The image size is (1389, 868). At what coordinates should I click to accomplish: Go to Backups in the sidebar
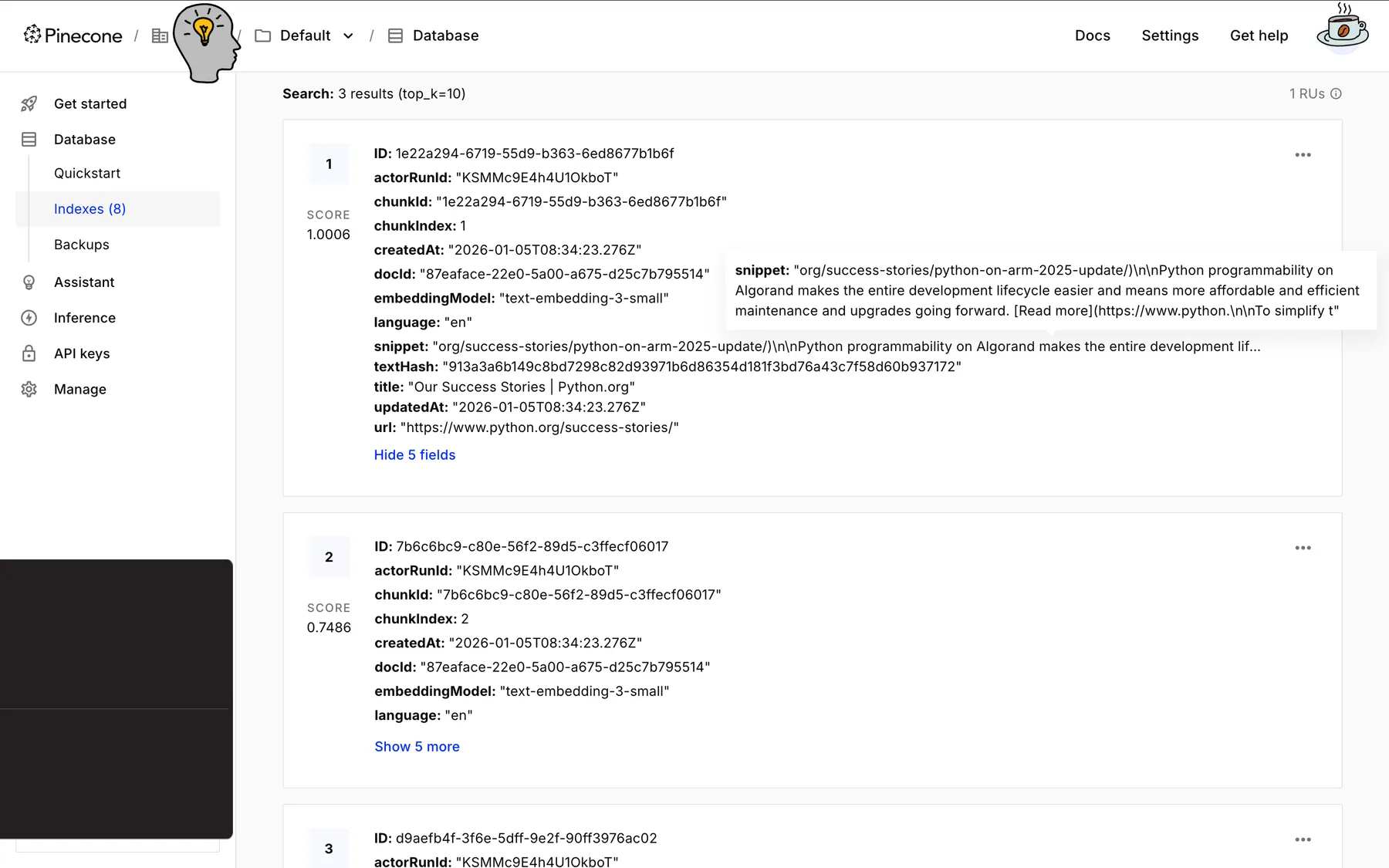coord(82,245)
